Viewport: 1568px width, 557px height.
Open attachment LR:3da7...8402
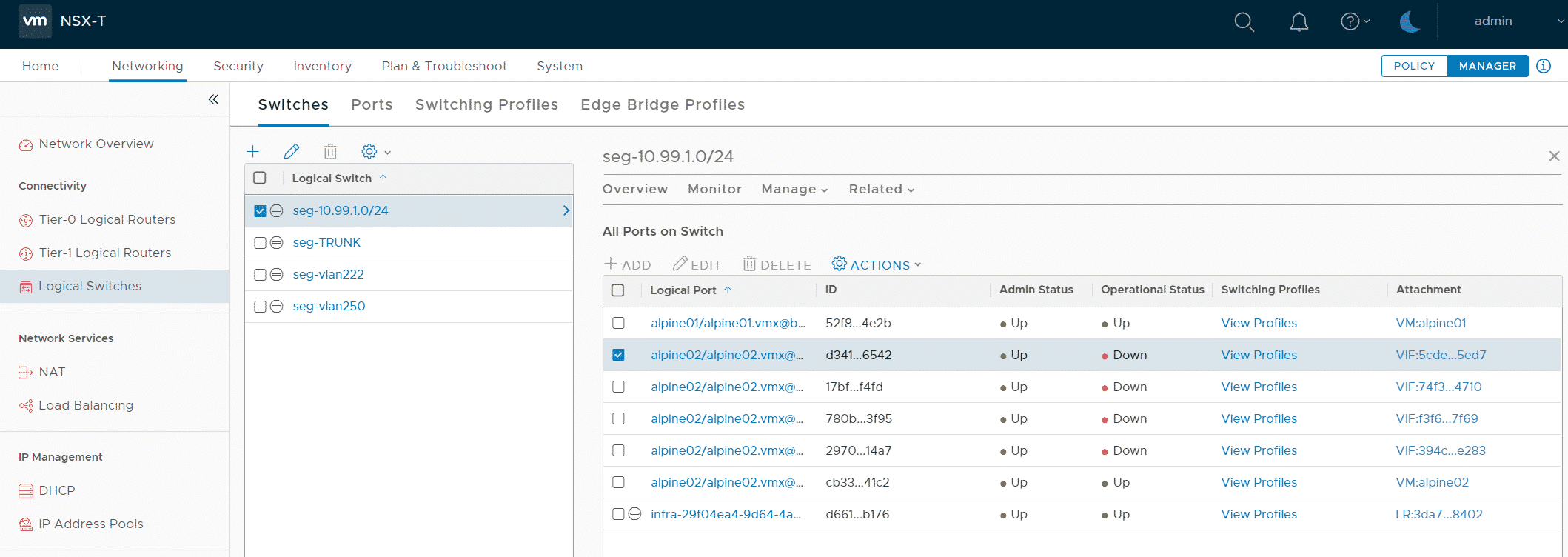[x=1439, y=515]
